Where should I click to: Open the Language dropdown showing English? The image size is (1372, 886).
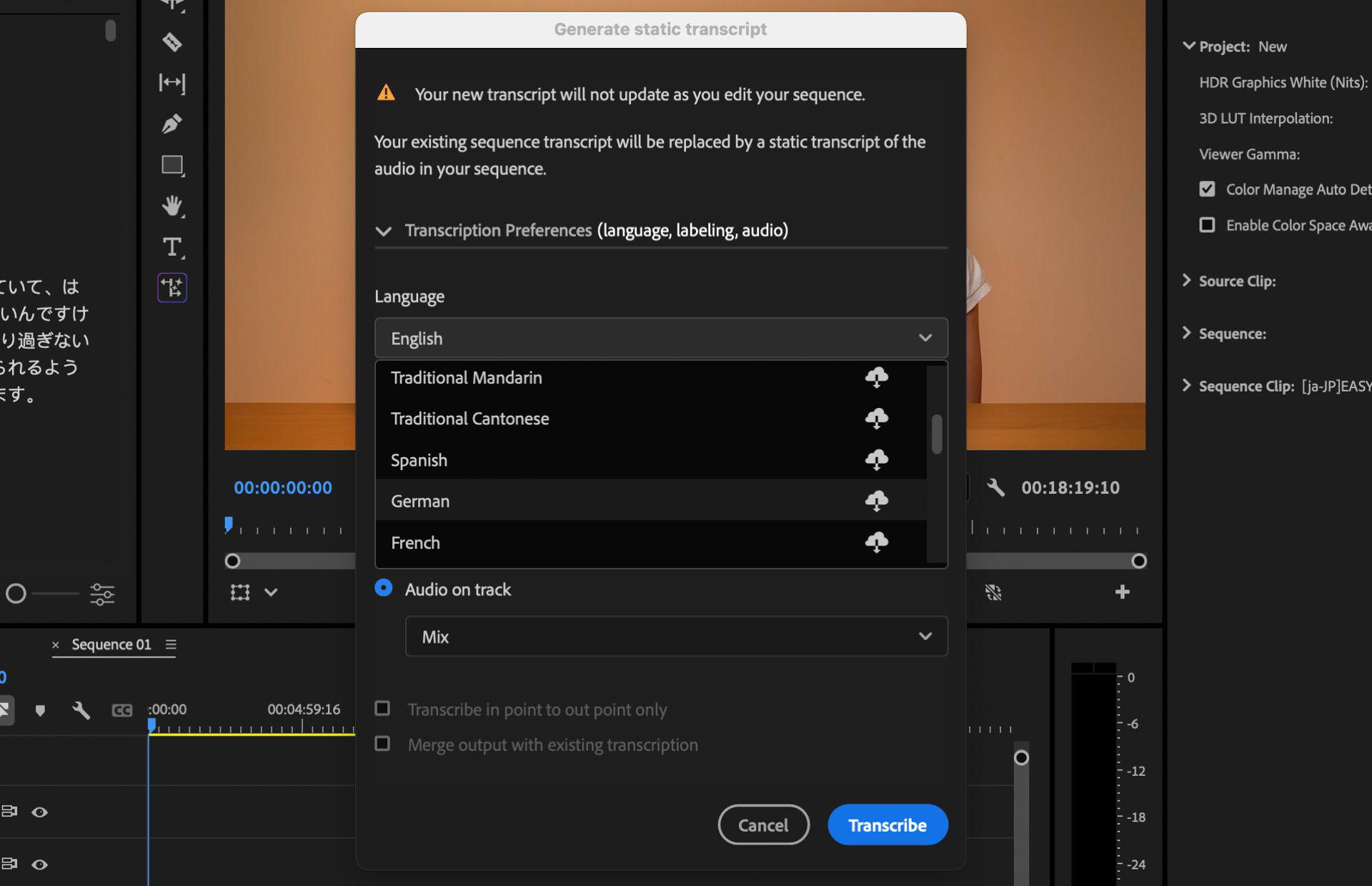(660, 337)
